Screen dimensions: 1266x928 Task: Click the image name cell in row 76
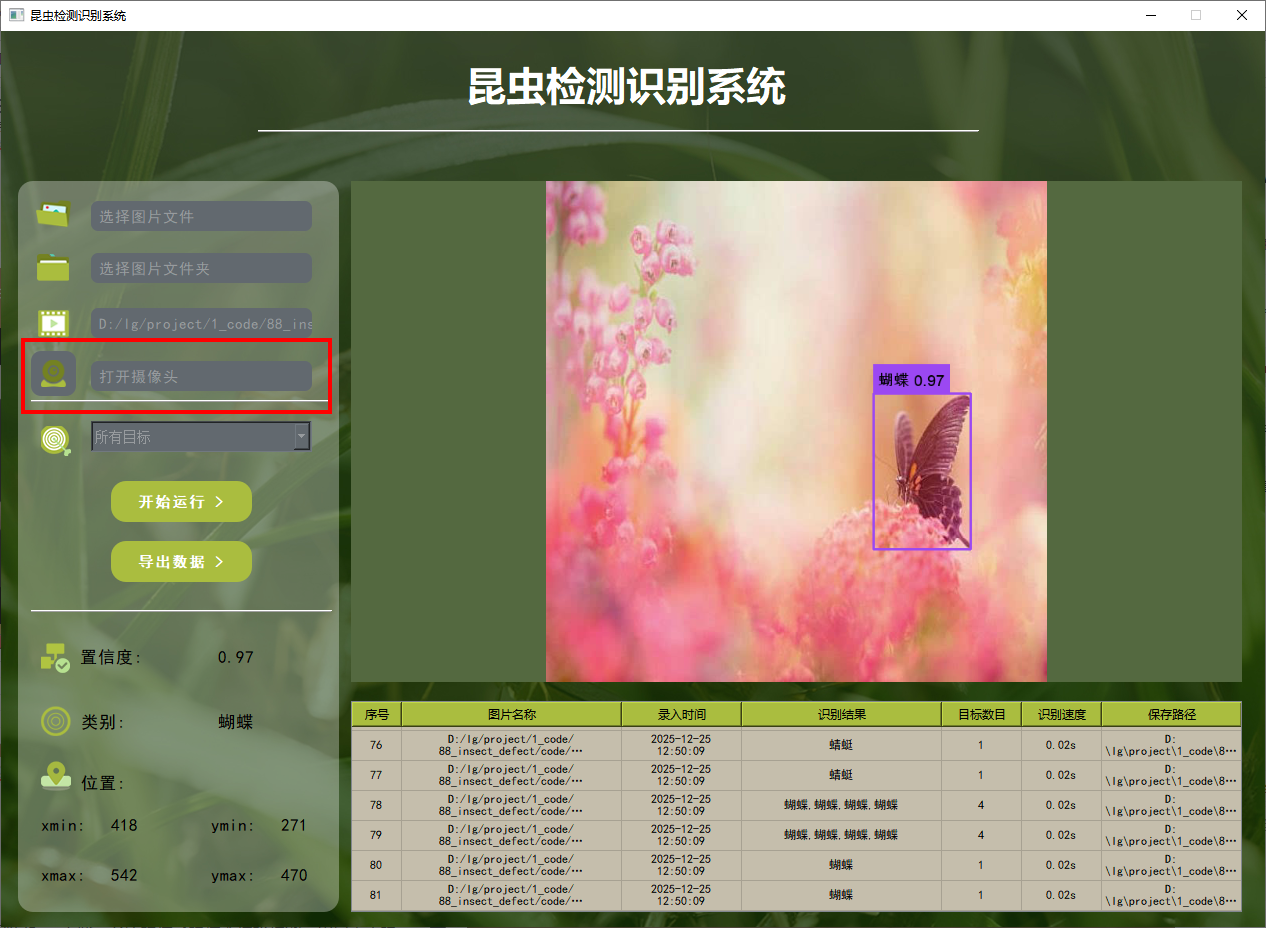(511, 745)
